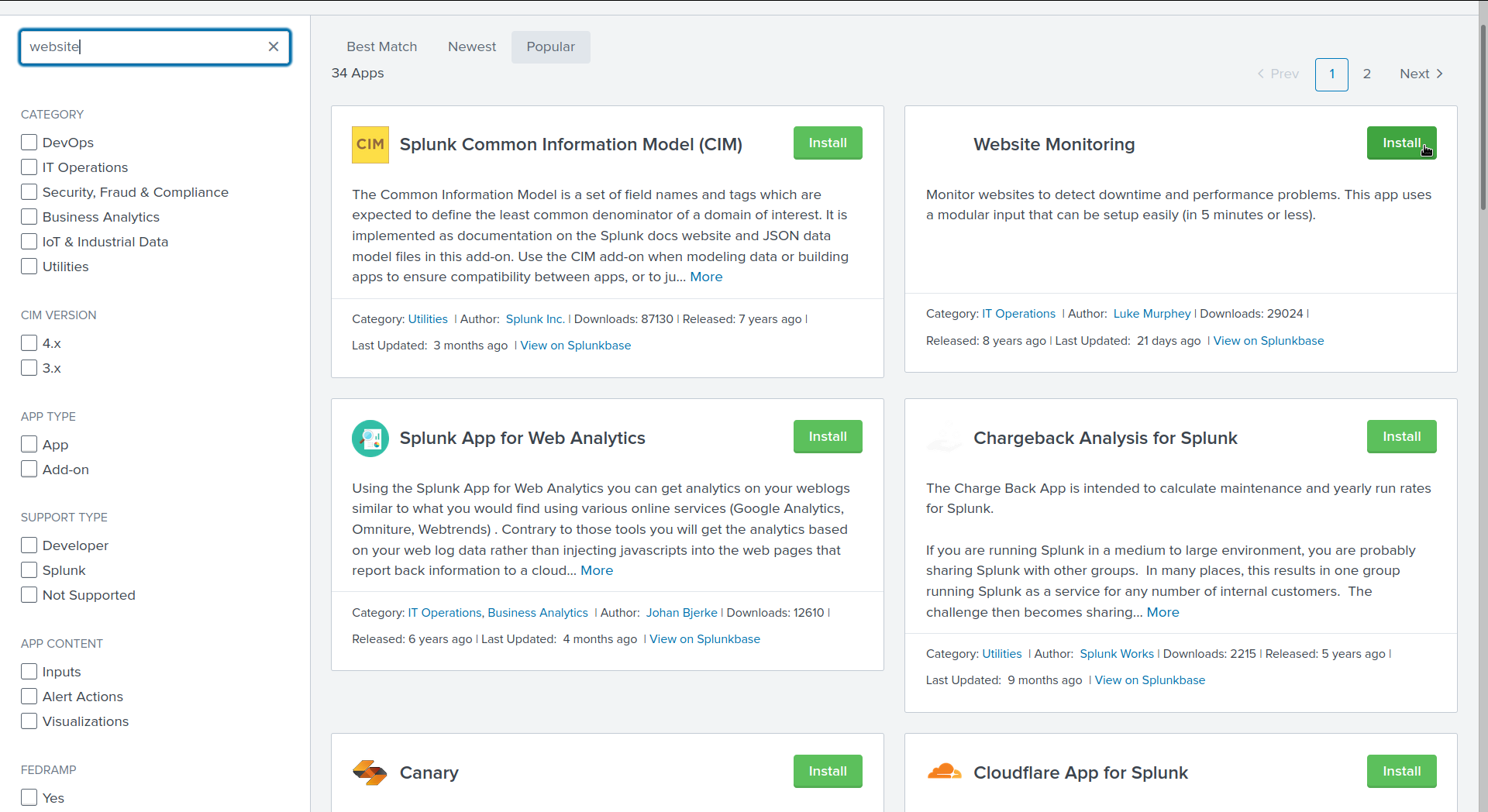Enable the DevOps category checkbox
This screenshot has width=1488, height=812.
click(x=29, y=143)
